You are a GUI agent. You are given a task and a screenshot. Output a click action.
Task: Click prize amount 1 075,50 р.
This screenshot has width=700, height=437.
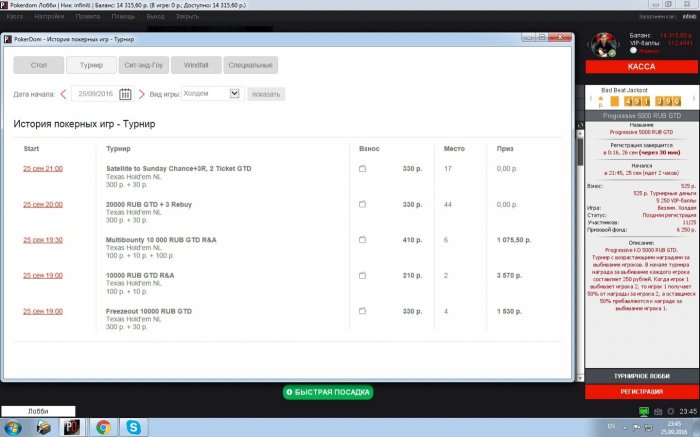coord(514,240)
